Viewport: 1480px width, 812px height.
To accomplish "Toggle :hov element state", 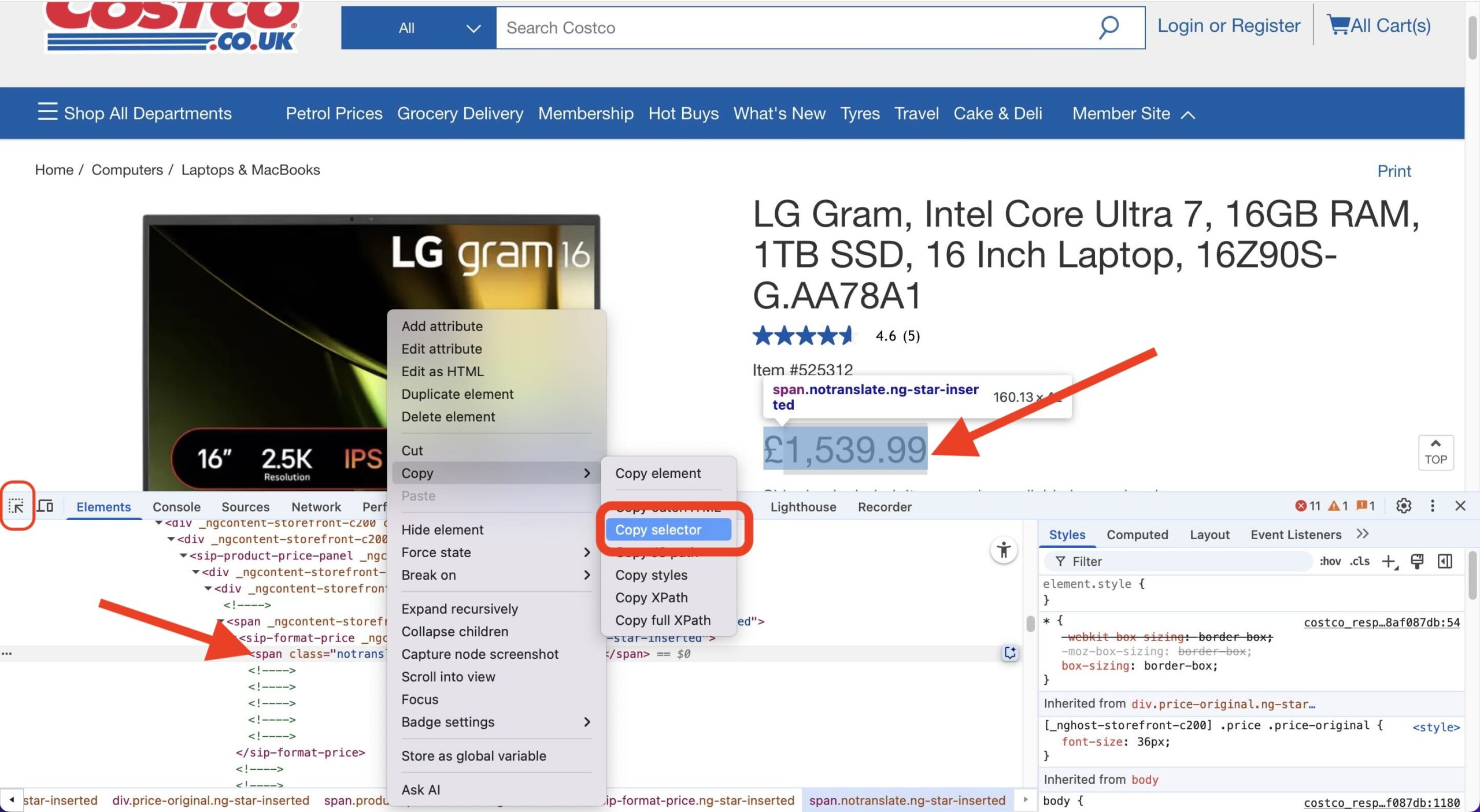I will tap(1330, 561).
